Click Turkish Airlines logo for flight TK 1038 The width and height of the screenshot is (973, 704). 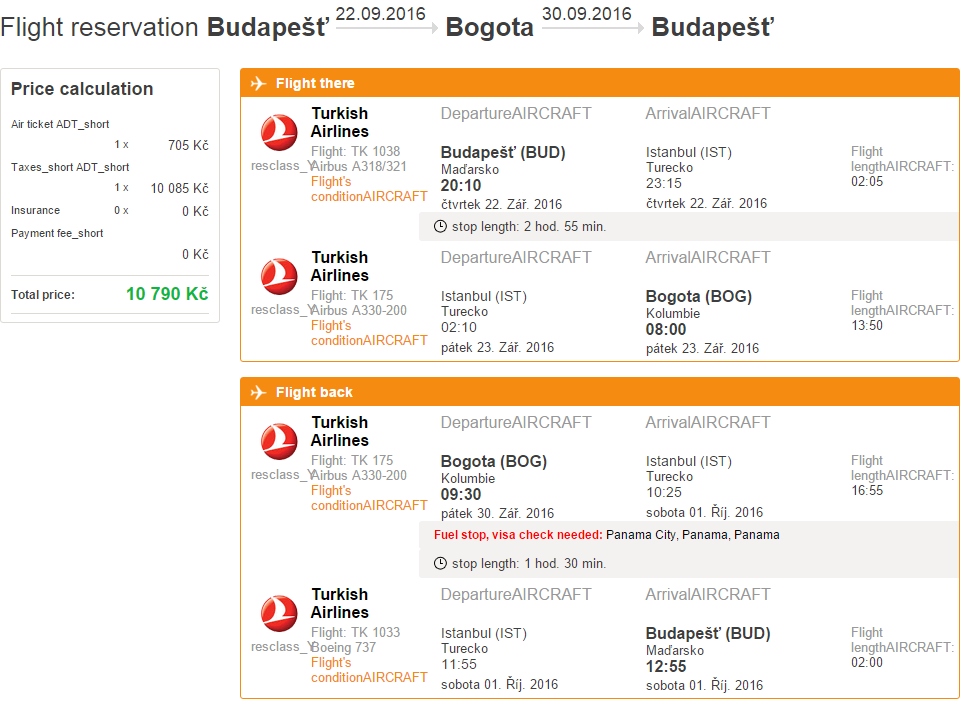(x=279, y=133)
